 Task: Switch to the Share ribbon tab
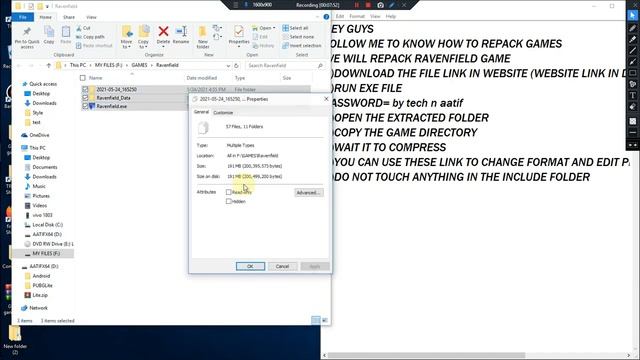[x=69, y=17]
